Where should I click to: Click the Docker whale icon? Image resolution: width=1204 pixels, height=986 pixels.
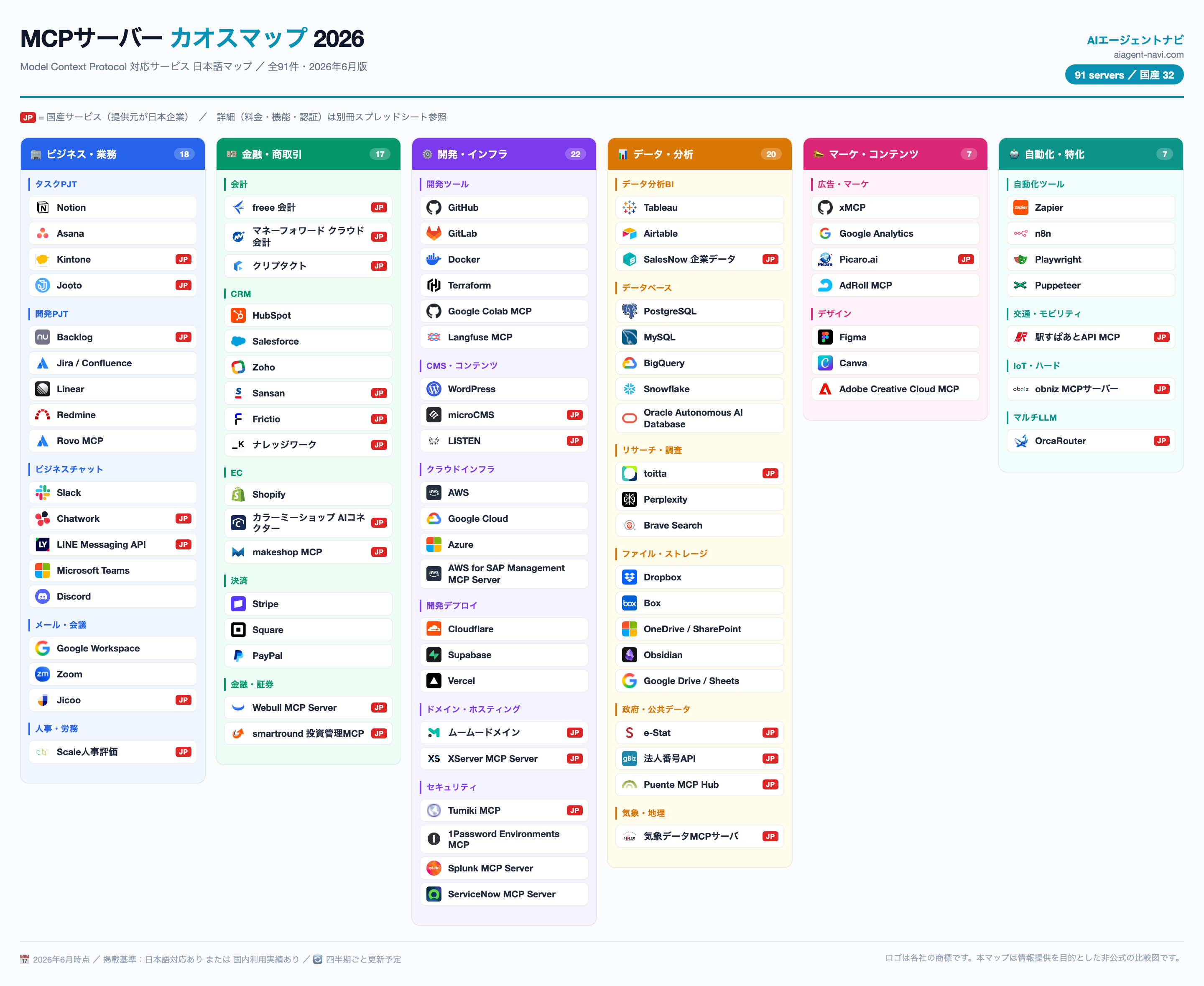coord(434,260)
